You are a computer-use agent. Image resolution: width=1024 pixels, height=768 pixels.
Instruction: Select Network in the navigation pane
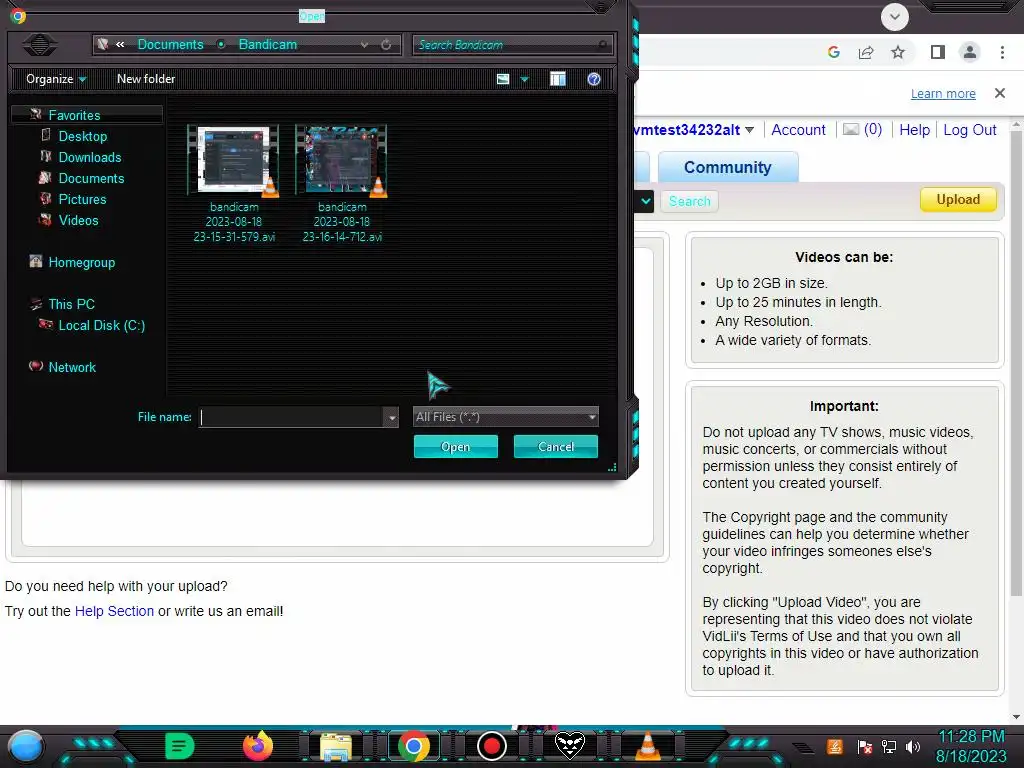[x=72, y=367]
